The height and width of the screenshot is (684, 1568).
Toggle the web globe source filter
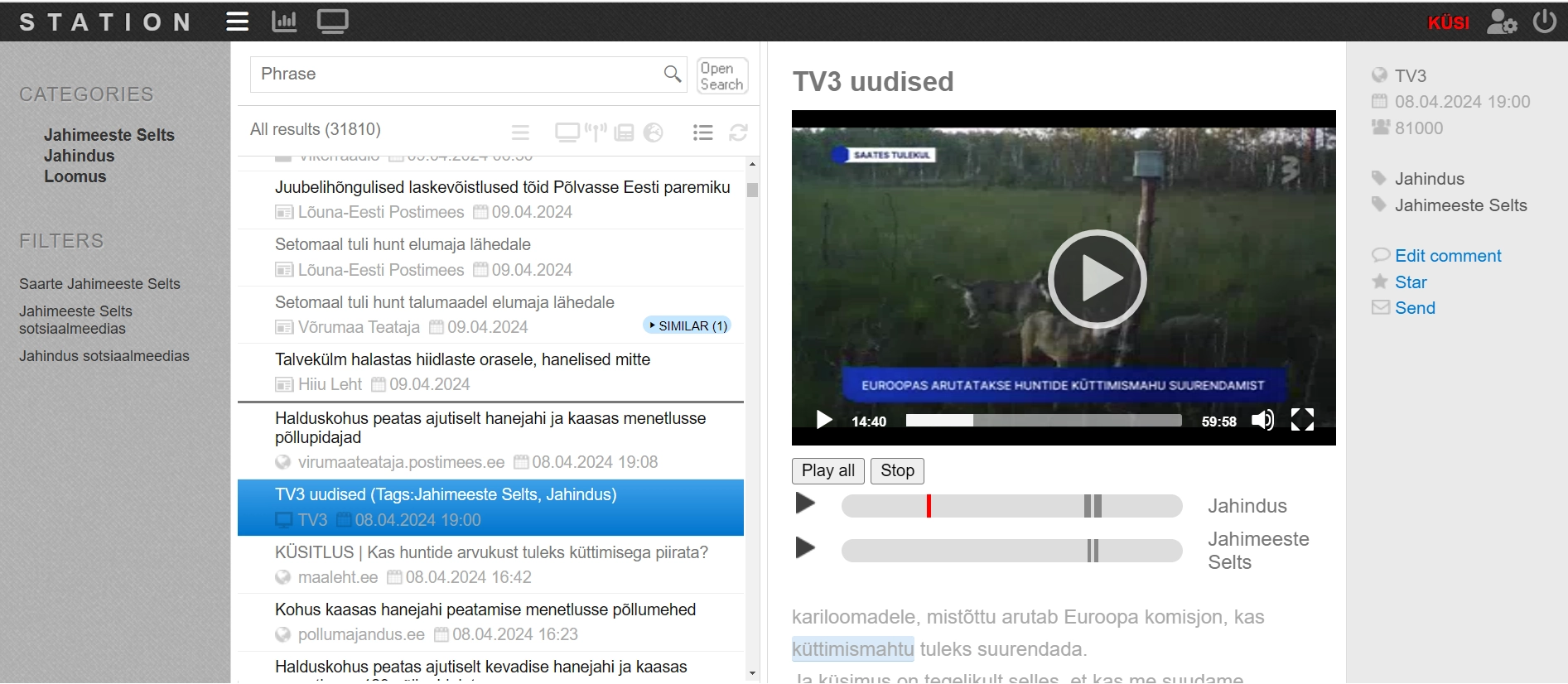click(x=654, y=132)
